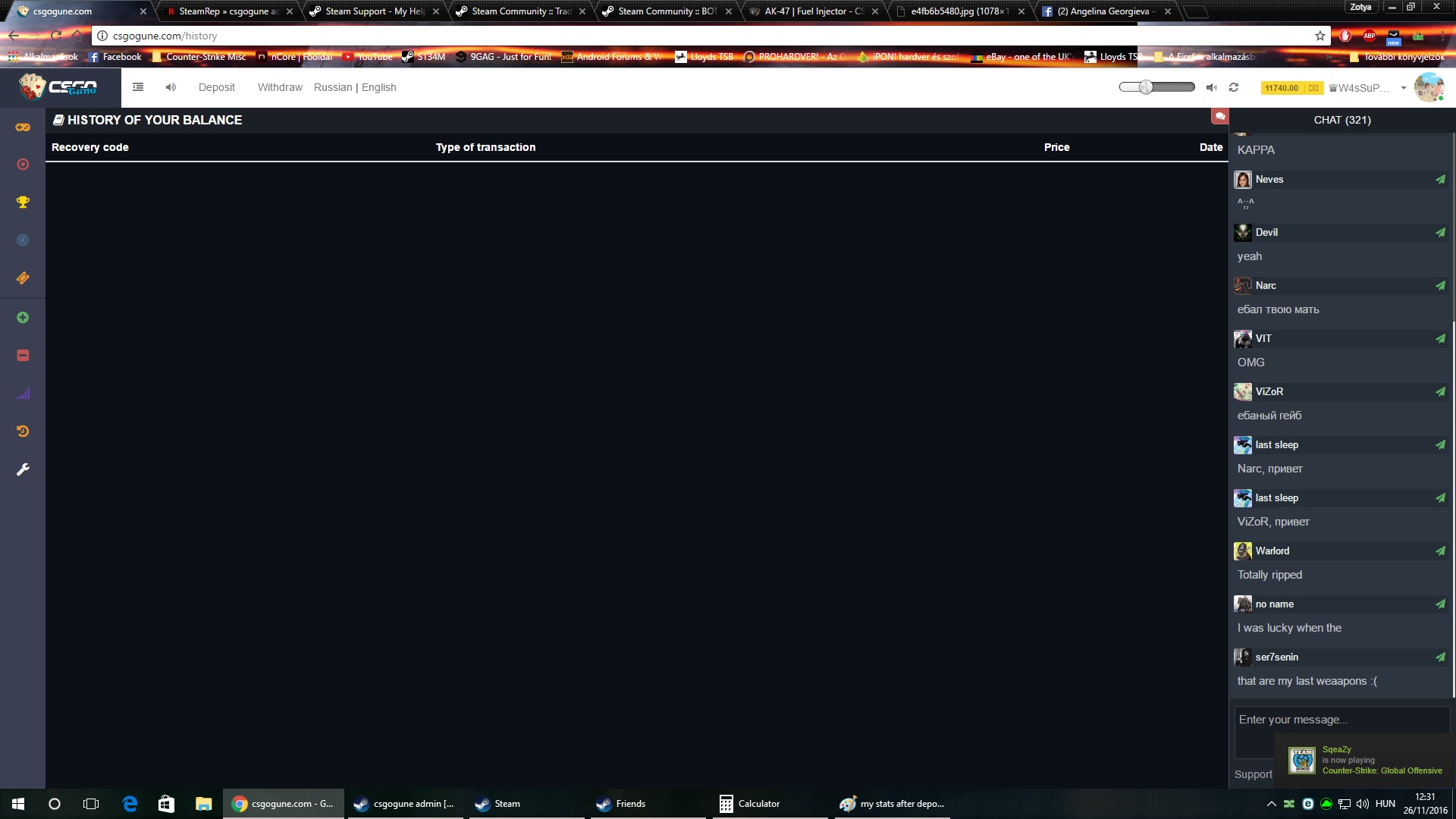Screen dimensions: 1456x819
Task: Toggle sound with speaker icon near Deposit
Action: coord(171,88)
